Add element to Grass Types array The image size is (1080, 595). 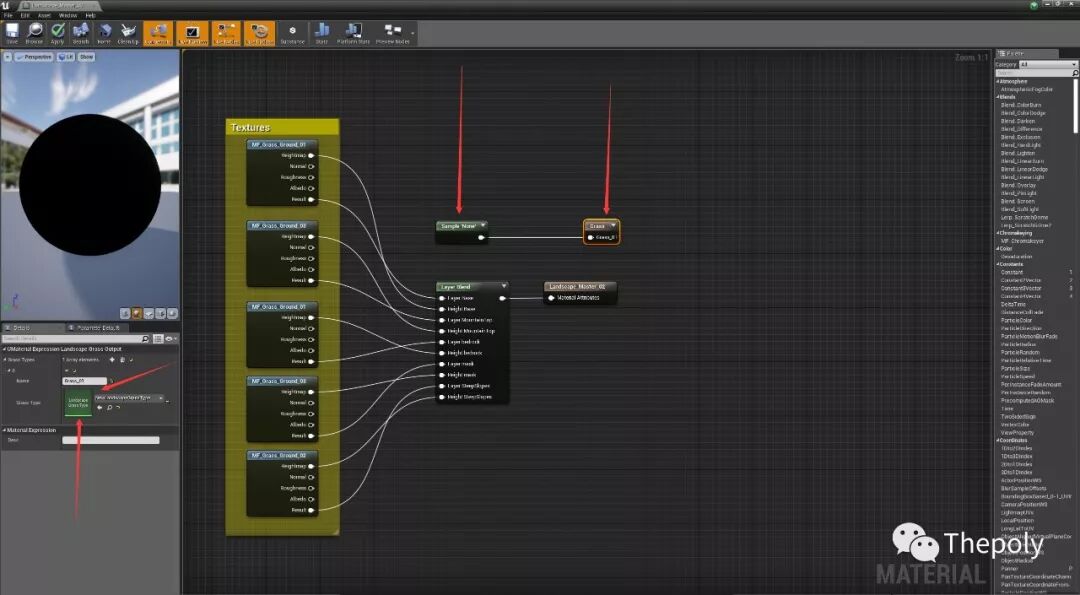click(112, 359)
